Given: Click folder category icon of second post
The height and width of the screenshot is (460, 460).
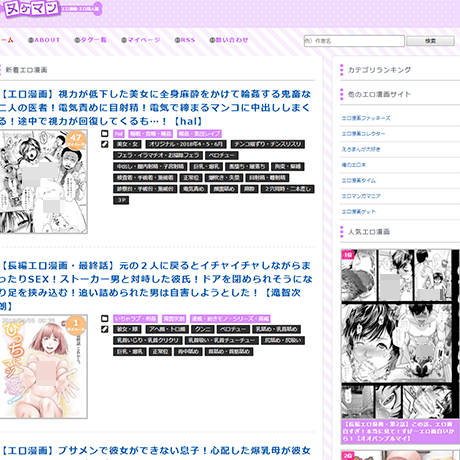Looking at the screenshot, I should [105, 318].
